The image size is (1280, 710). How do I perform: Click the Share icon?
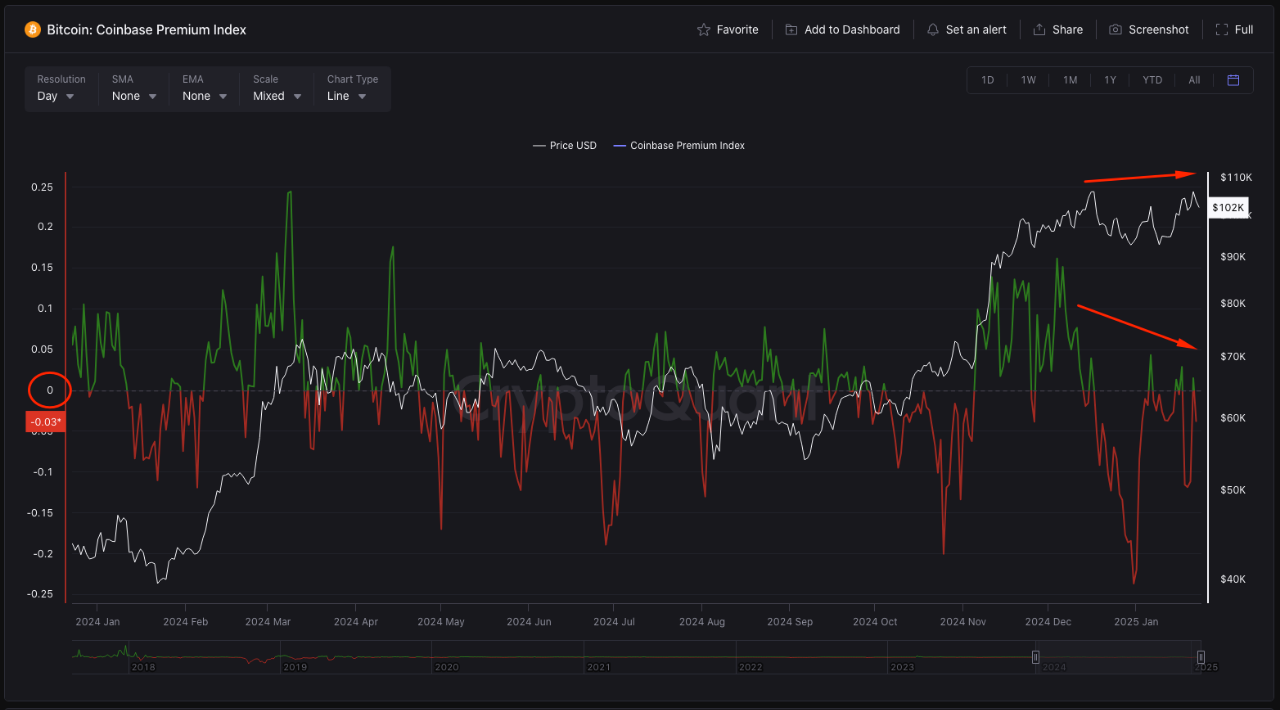point(1040,30)
